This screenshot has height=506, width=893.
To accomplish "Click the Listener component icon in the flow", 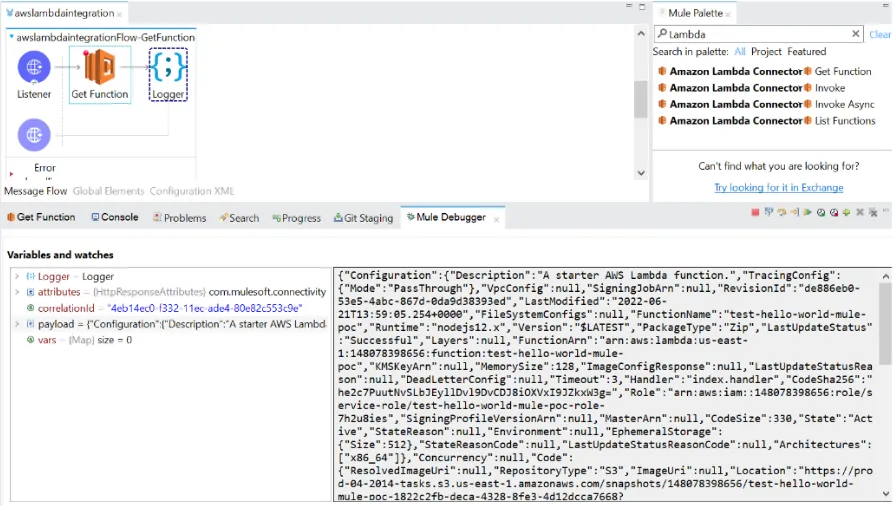I will [34, 67].
